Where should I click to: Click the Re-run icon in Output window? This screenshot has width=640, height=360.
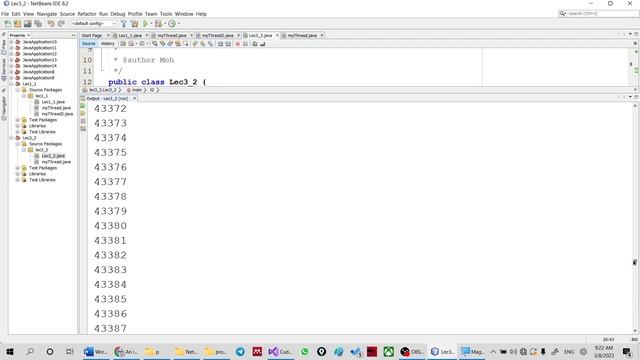pyautogui.click(x=83, y=106)
